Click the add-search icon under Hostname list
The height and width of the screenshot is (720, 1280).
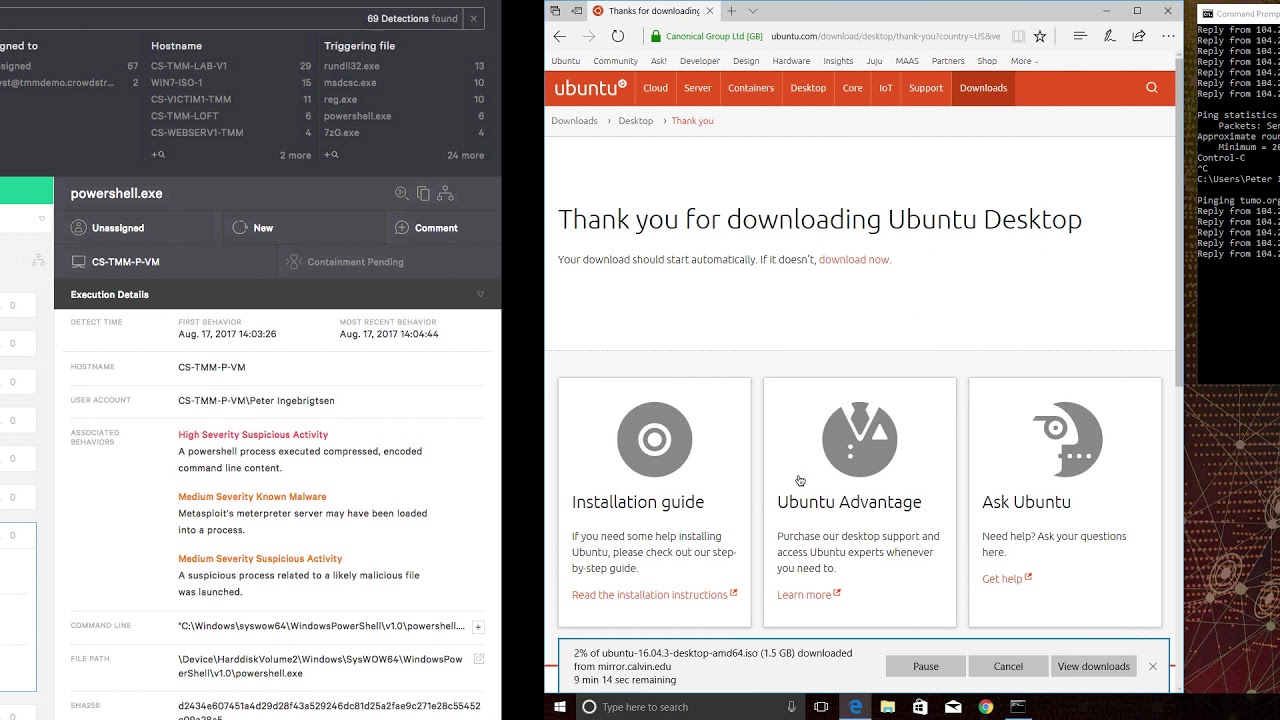[158, 155]
